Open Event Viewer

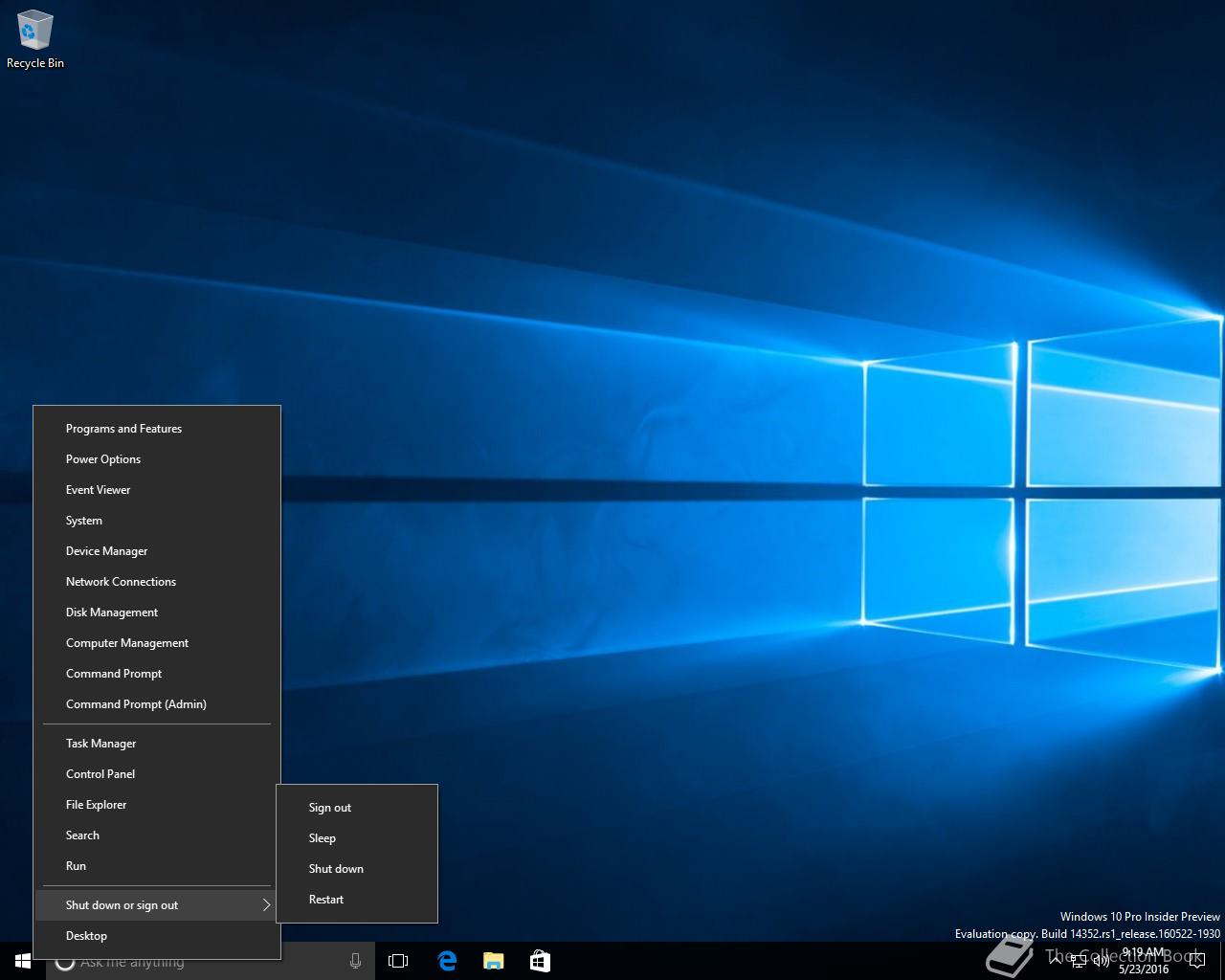pos(158,490)
